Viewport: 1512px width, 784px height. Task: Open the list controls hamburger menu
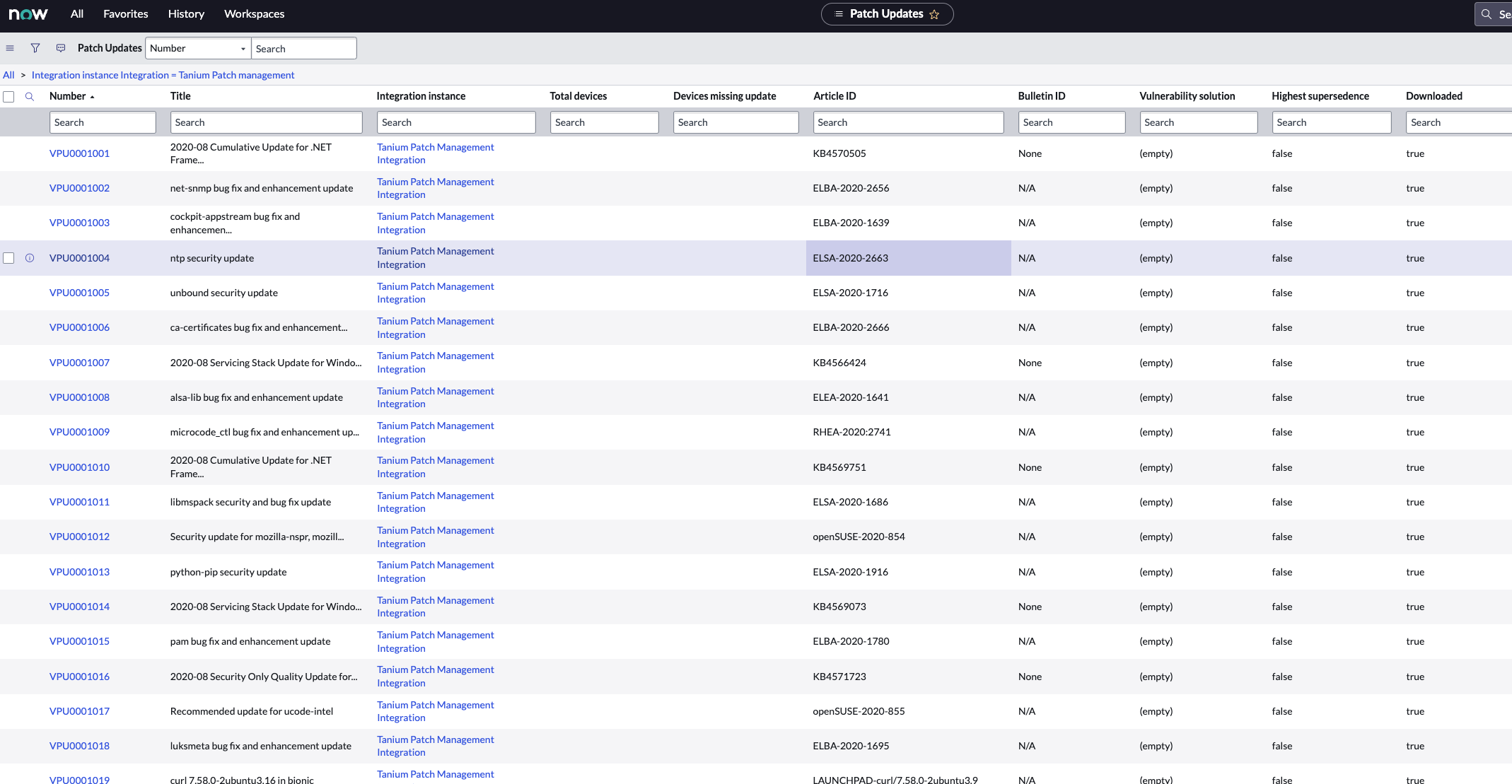tap(10, 48)
